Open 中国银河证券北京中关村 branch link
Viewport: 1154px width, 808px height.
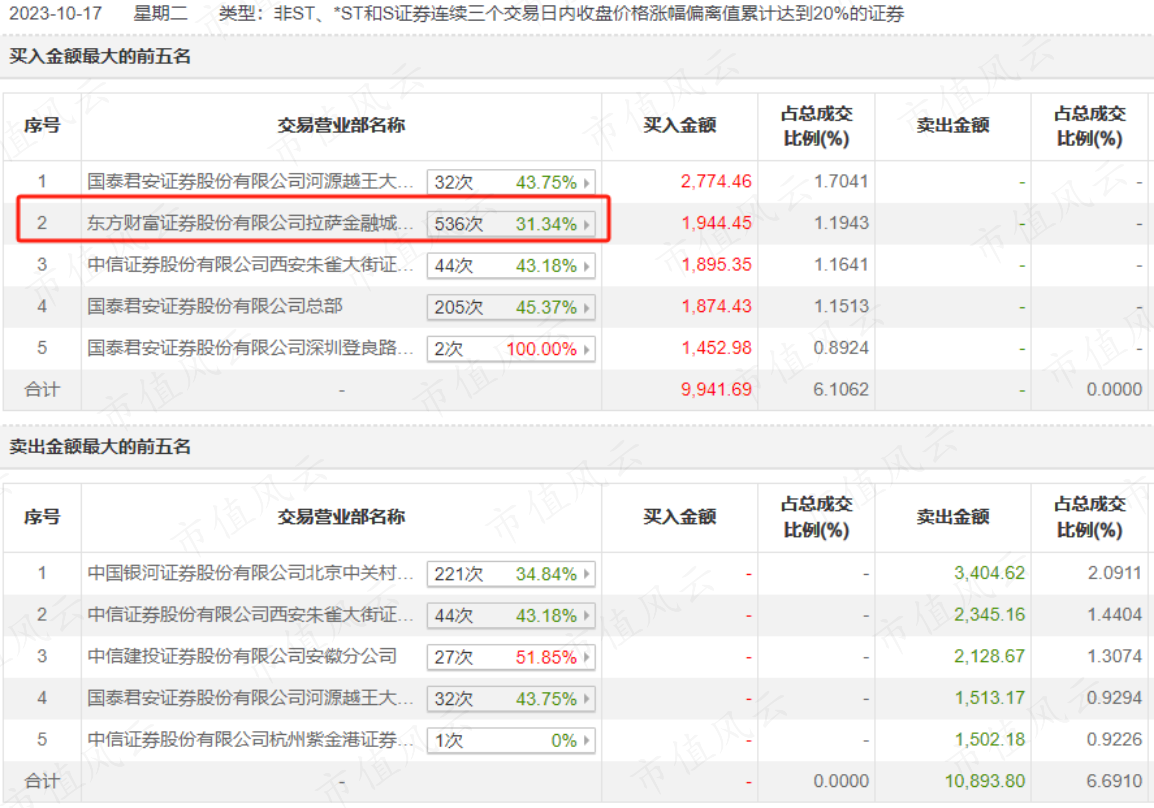point(250,573)
